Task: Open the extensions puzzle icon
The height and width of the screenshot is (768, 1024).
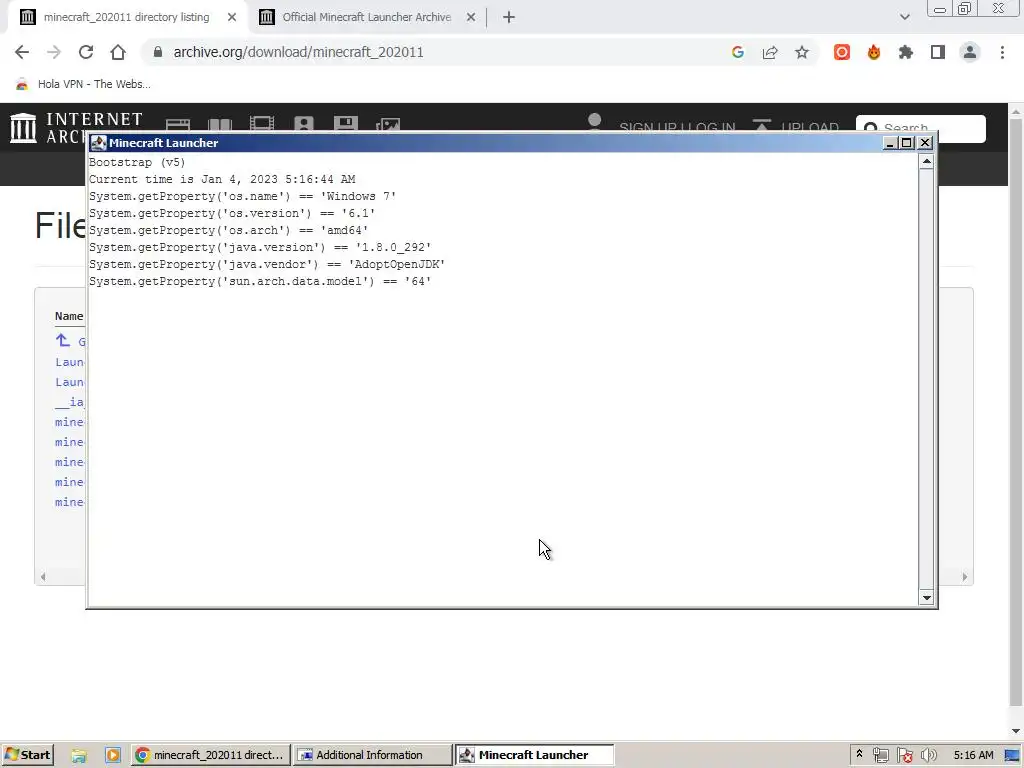Action: point(906,52)
